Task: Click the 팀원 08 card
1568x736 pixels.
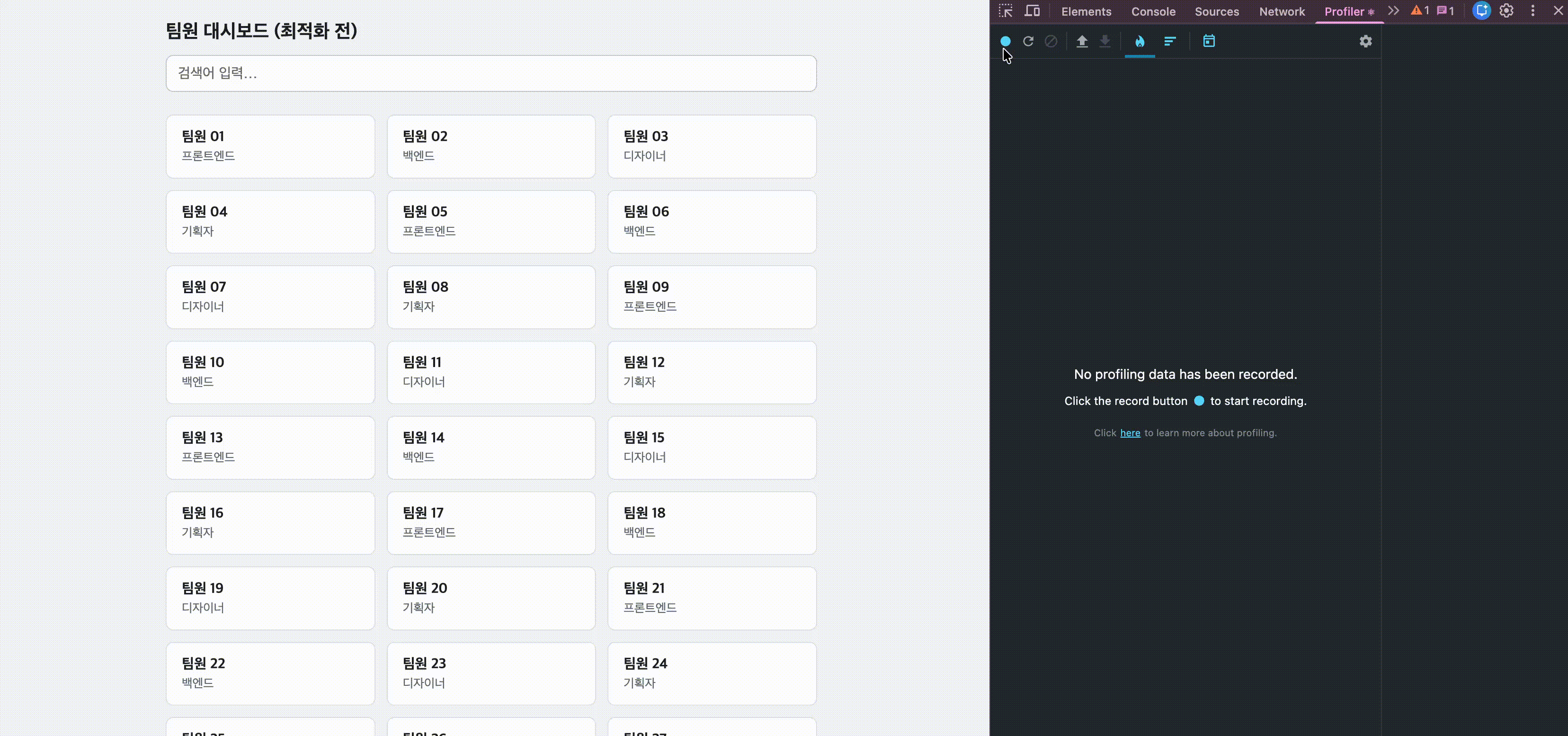Action: (x=491, y=297)
